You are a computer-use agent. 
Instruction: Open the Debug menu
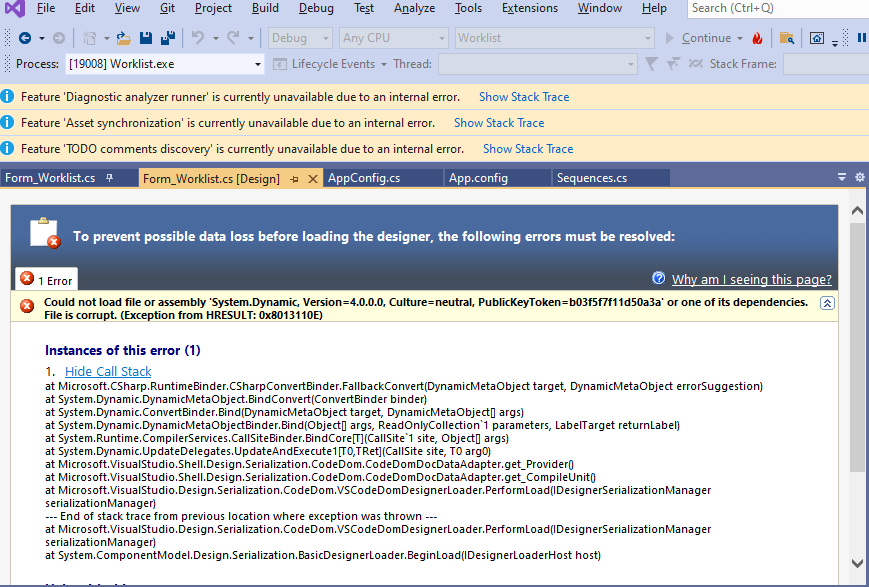(x=316, y=8)
